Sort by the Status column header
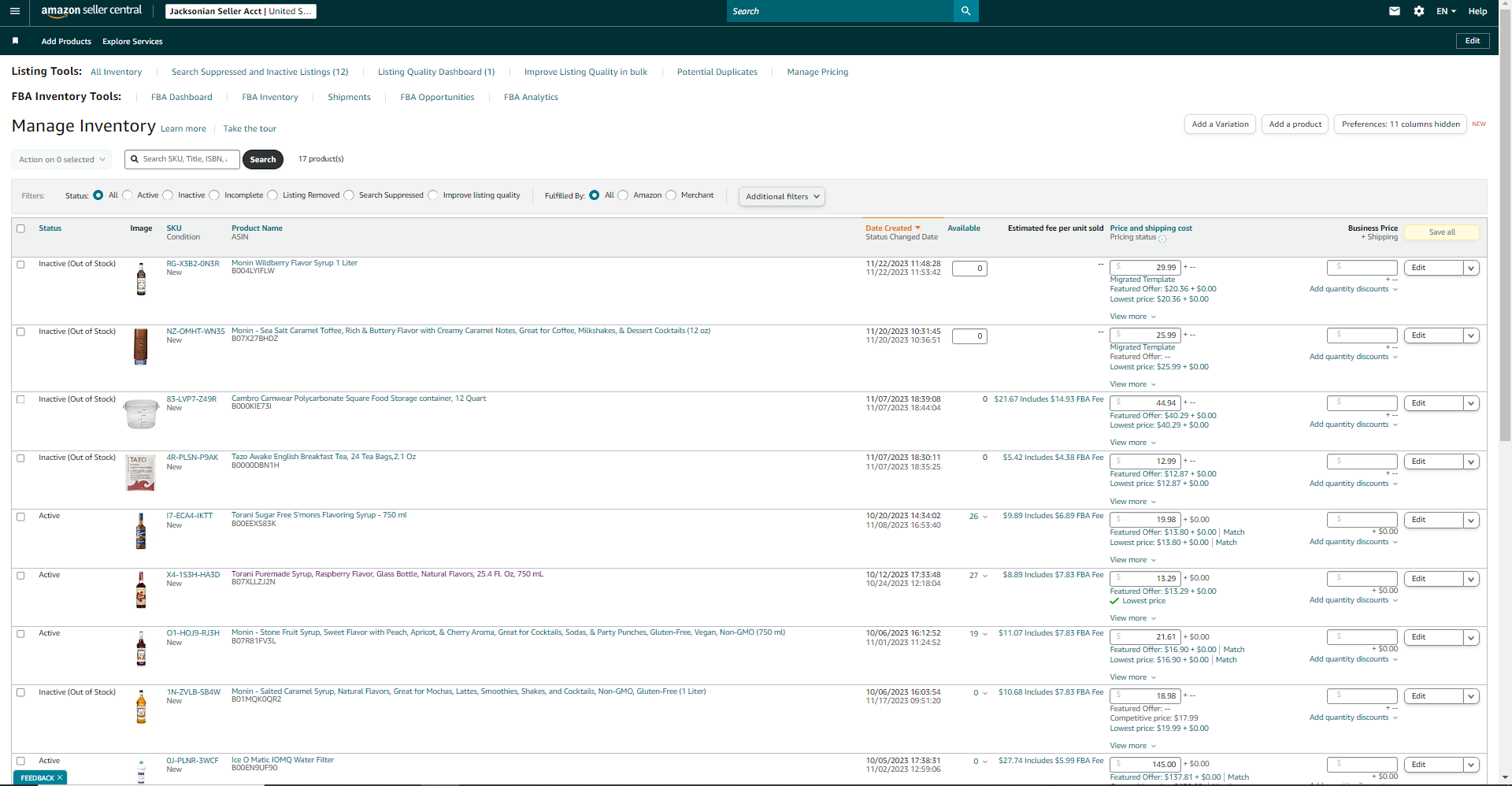This screenshot has height=786, width=1512. tap(50, 228)
